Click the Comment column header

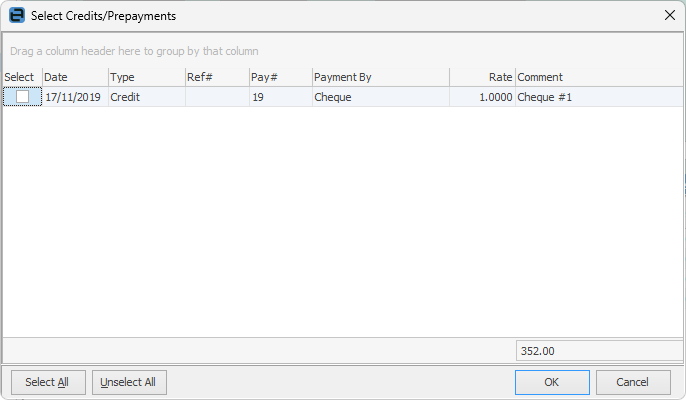click(599, 77)
